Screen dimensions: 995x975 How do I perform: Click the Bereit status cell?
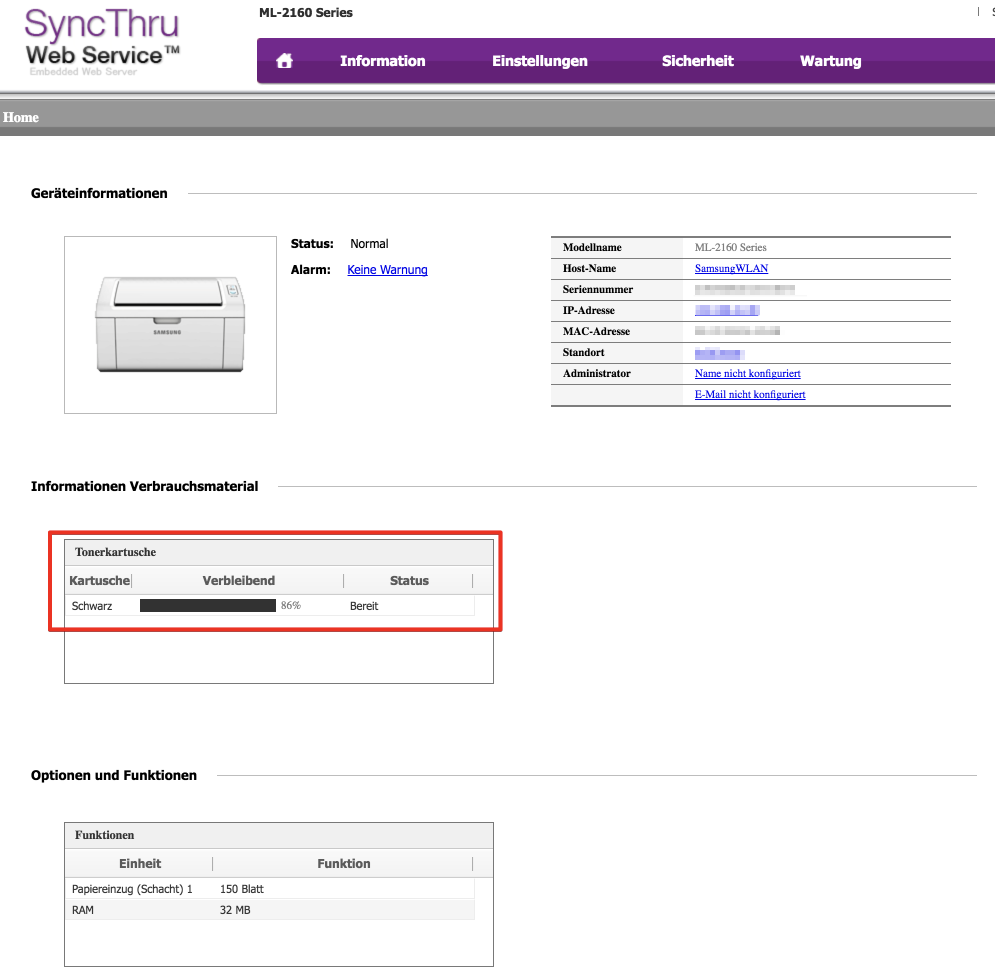point(364,606)
